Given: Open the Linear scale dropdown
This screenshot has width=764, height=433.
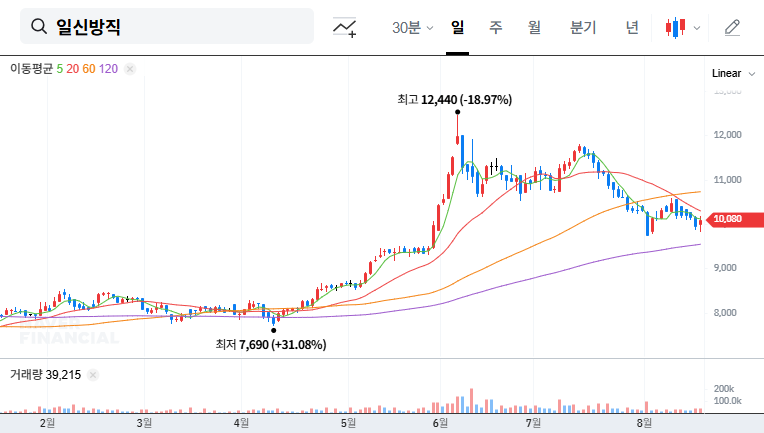Looking at the screenshot, I should (726, 74).
